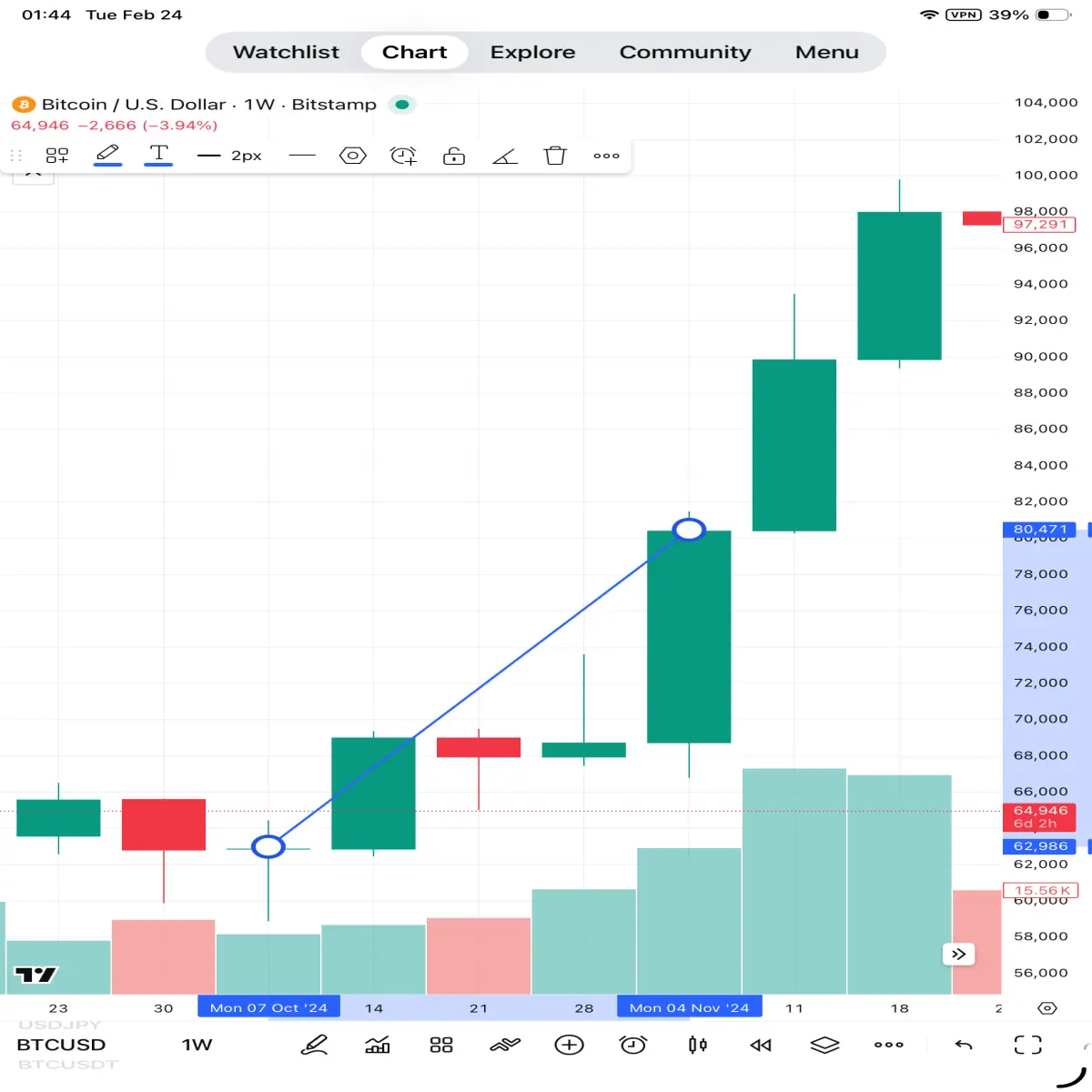Image resolution: width=1092 pixels, height=1092 pixels.
Task: Change chart type using the candlestick icon
Action: (x=698, y=1045)
